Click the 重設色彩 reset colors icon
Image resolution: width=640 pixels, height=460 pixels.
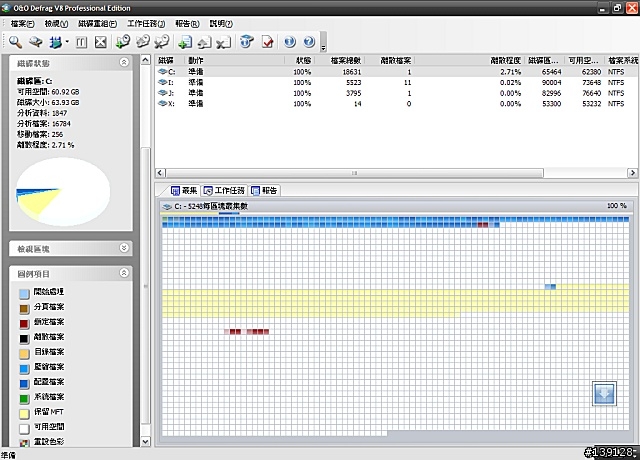coord(24,443)
